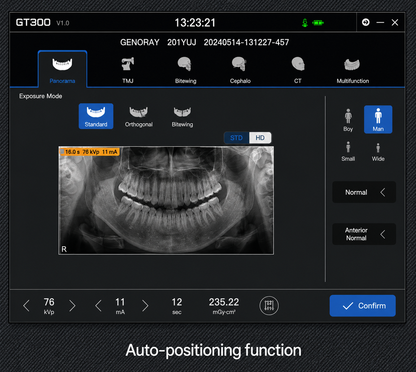Screen dimensions: 416x372
Task: Open the Panorama tab
Action: (x=62, y=69)
